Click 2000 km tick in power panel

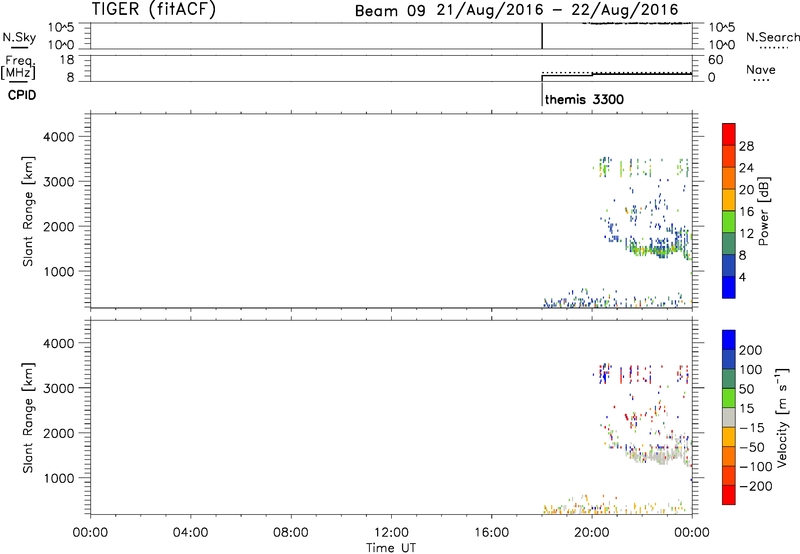(59, 226)
